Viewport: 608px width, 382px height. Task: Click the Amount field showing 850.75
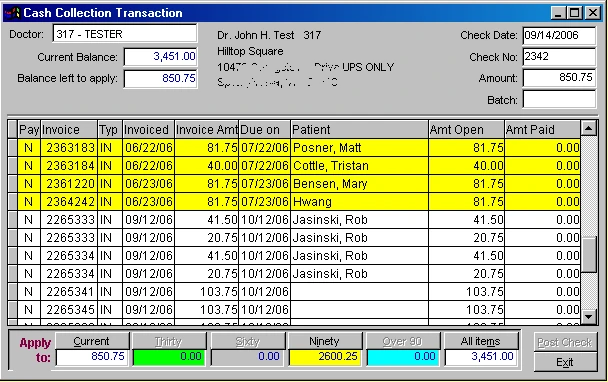coord(559,78)
